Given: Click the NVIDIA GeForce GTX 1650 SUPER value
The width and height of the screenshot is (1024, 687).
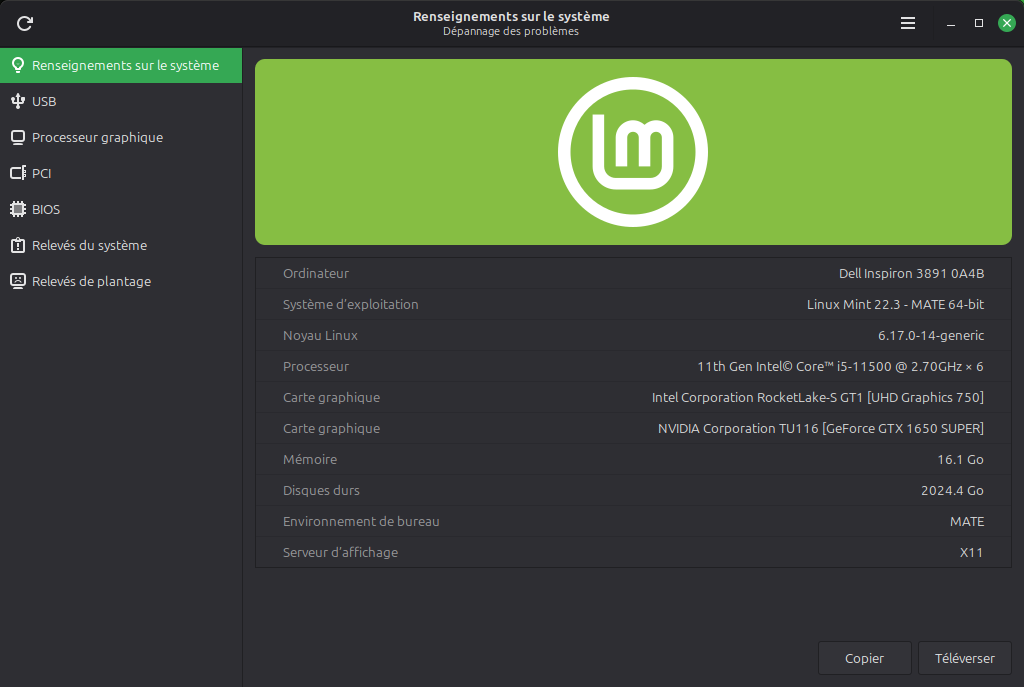Looking at the screenshot, I should click(x=820, y=428).
